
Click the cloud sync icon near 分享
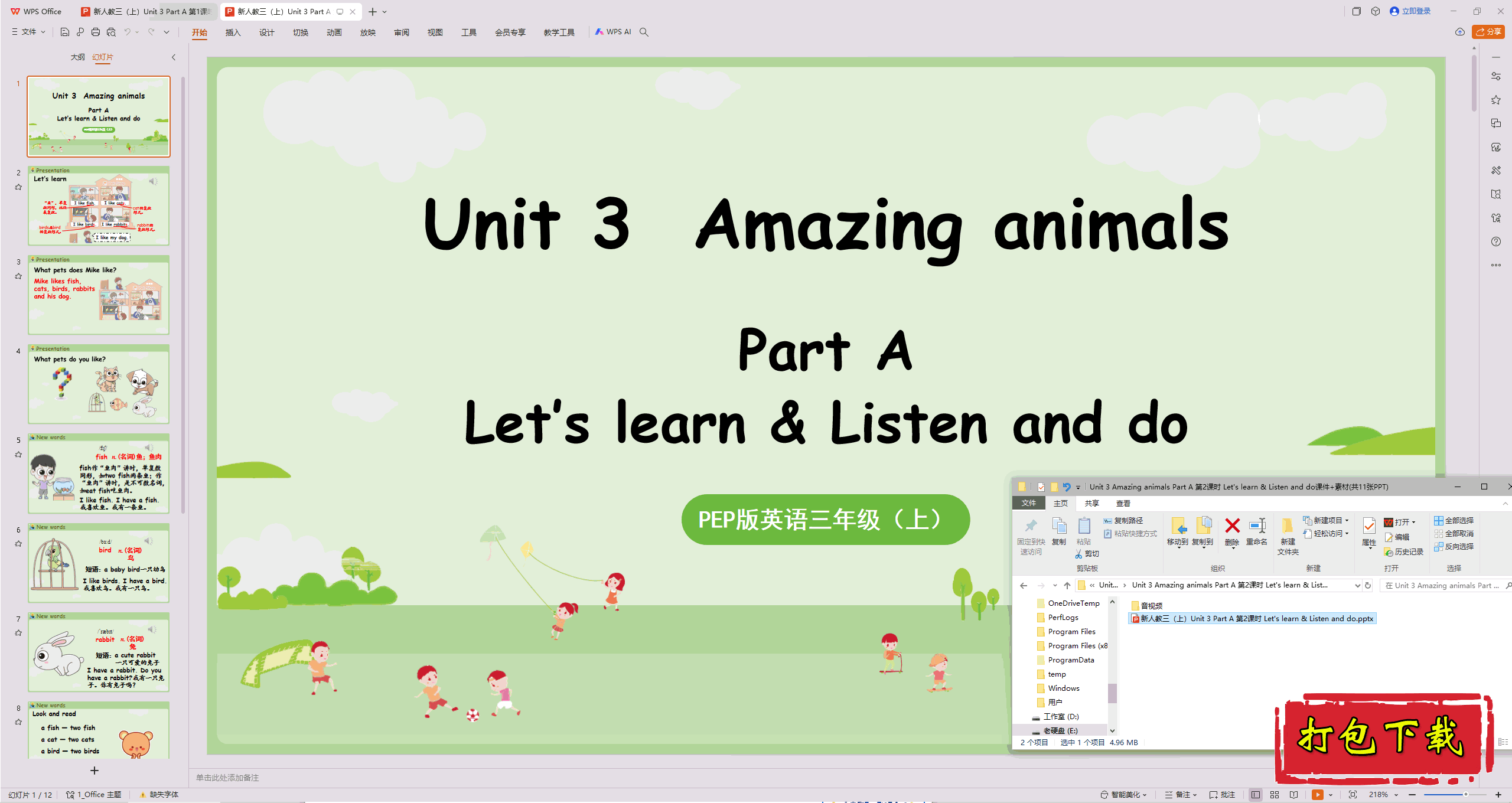pyautogui.click(x=1460, y=32)
